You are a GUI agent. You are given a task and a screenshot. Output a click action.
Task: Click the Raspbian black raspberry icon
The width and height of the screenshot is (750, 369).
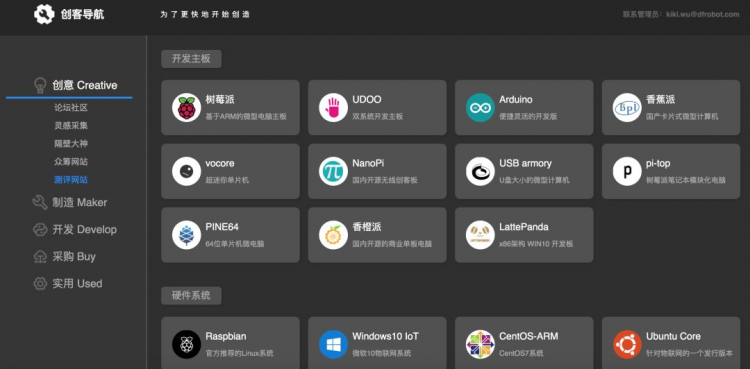187,344
